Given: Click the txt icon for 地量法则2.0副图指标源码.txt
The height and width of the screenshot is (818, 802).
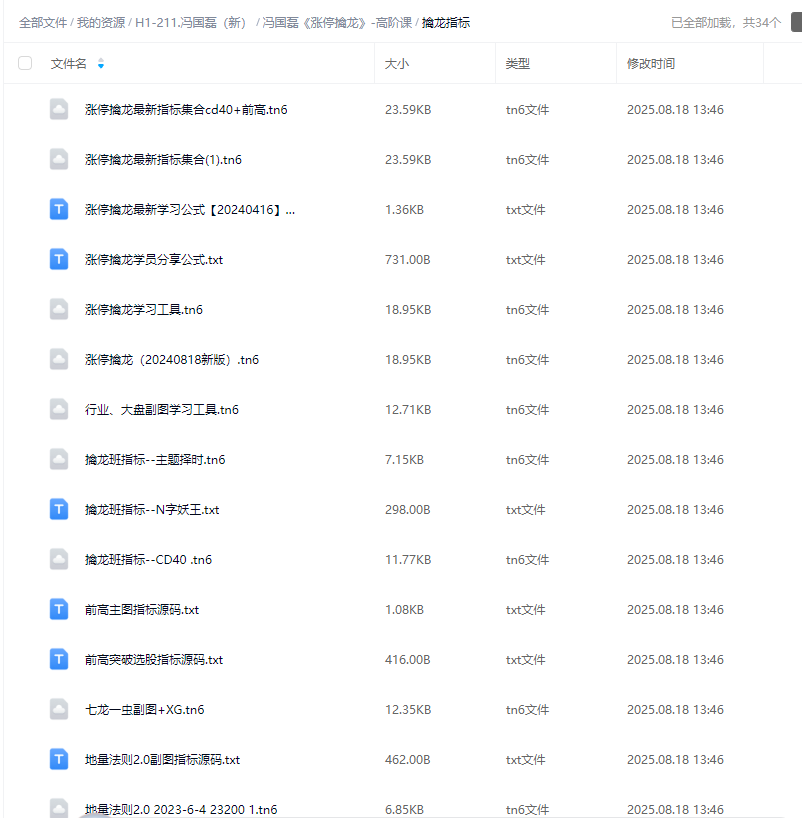Looking at the screenshot, I should click(x=58, y=759).
